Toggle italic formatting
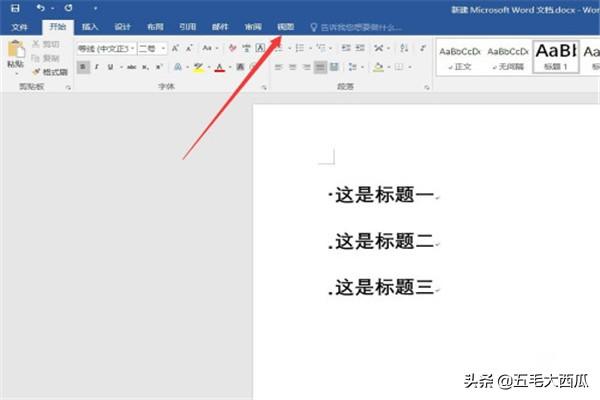 (97, 67)
